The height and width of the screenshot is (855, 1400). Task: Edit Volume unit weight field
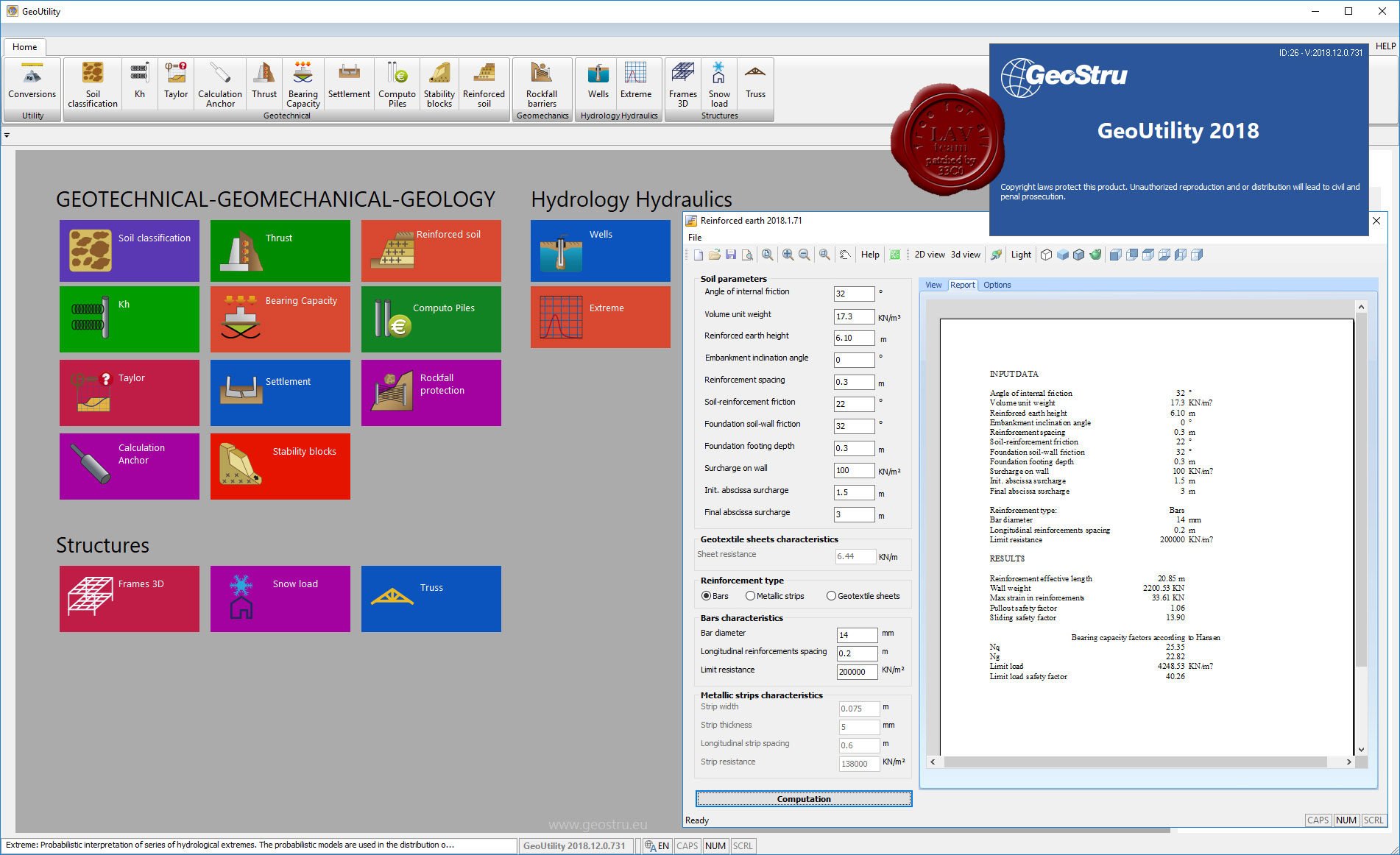point(854,316)
